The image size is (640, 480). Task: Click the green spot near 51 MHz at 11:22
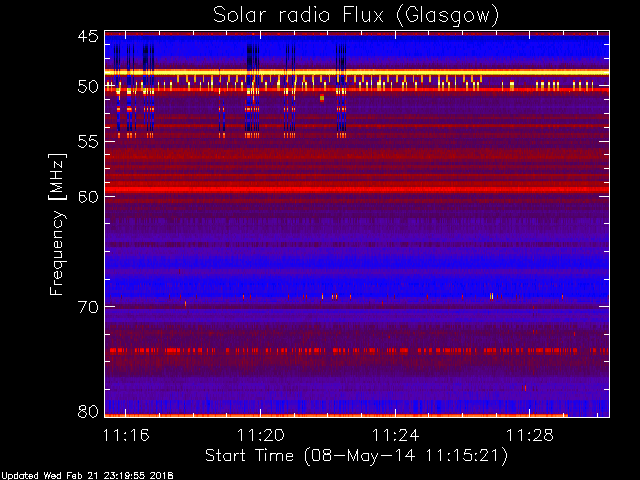pyautogui.click(x=322, y=98)
